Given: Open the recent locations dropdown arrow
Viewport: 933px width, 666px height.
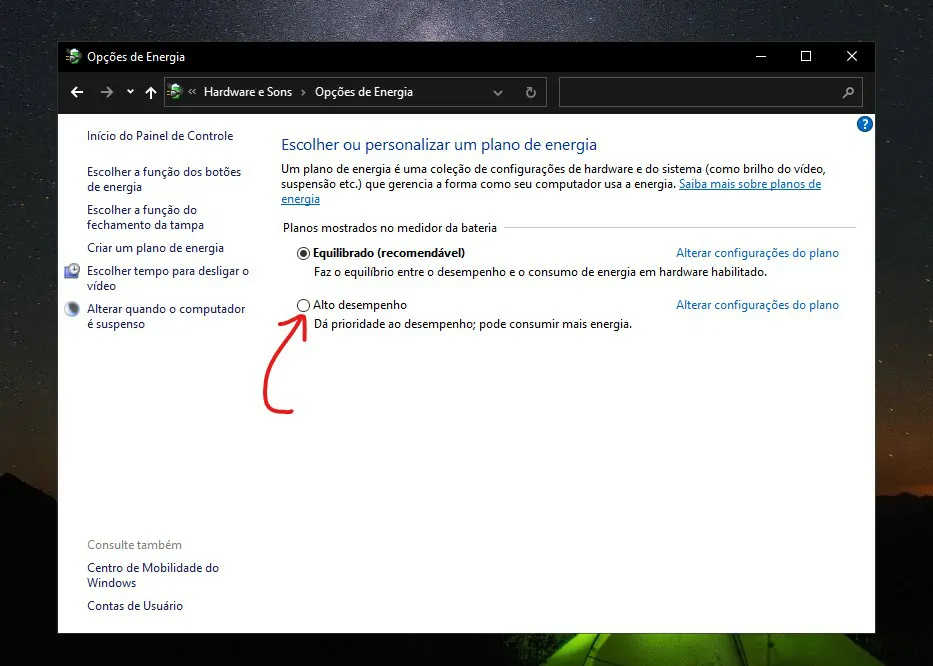Looking at the screenshot, I should 130,92.
